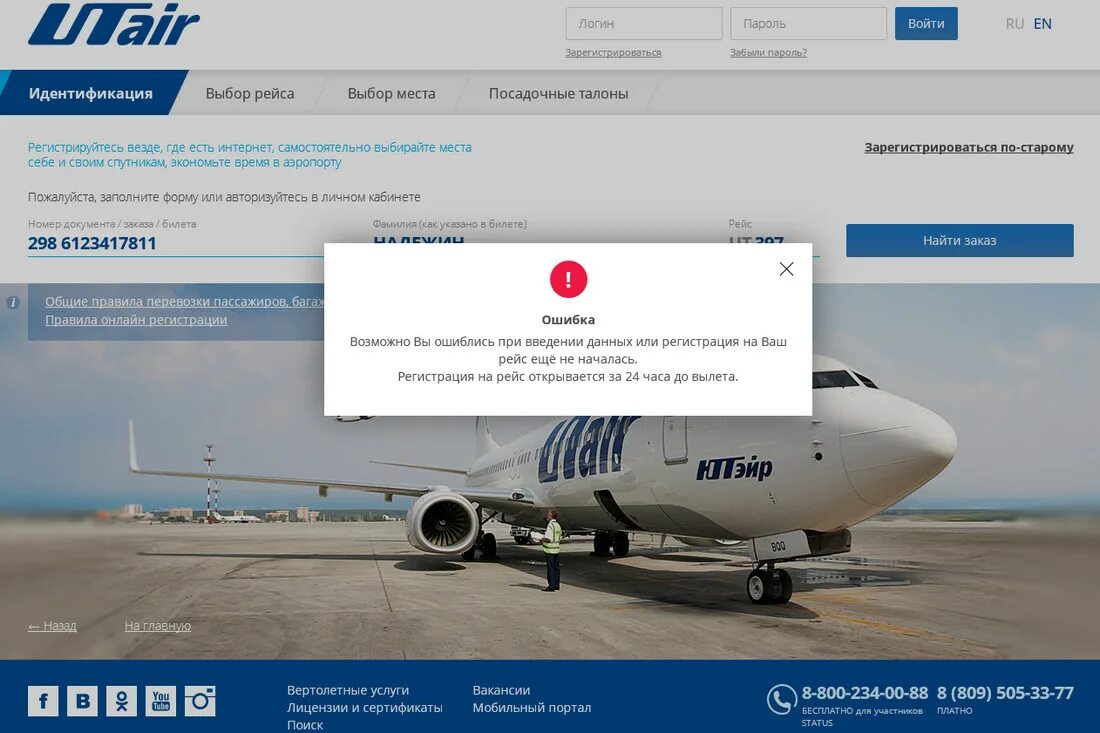
Task: Close the error dialog with the X
Action: coord(786,269)
